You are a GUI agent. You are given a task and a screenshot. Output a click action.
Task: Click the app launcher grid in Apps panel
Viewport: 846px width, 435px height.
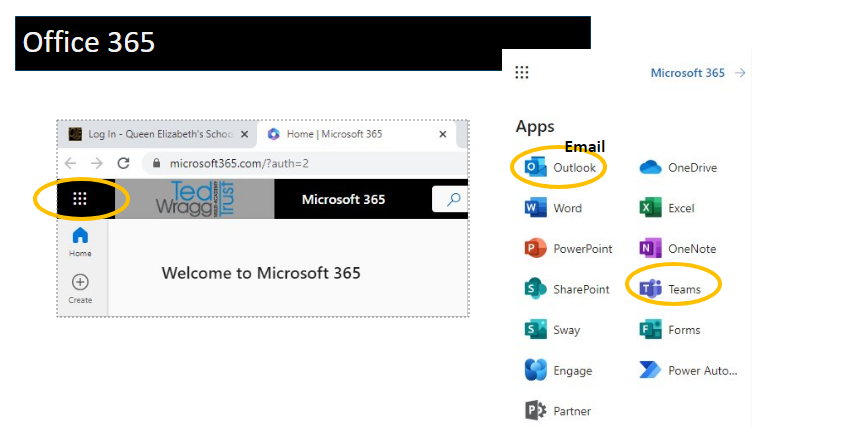coord(522,72)
